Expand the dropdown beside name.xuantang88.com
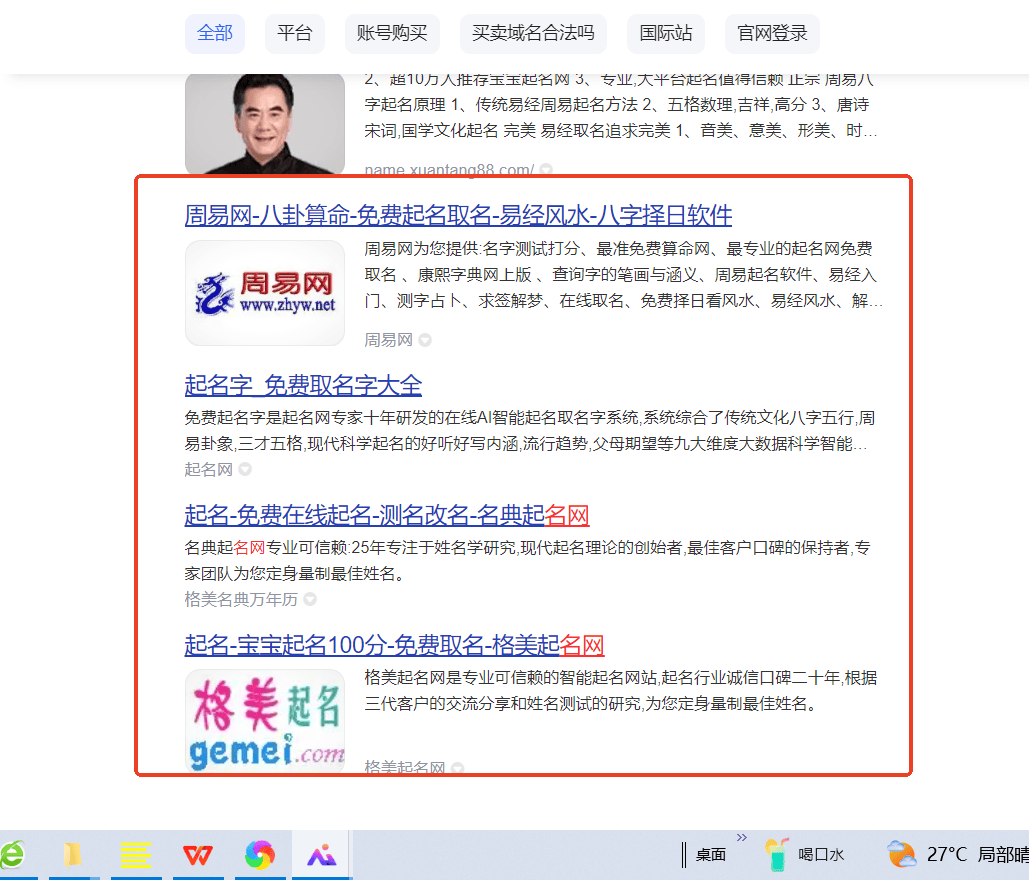The width and height of the screenshot is (1029, 880). 545,169
